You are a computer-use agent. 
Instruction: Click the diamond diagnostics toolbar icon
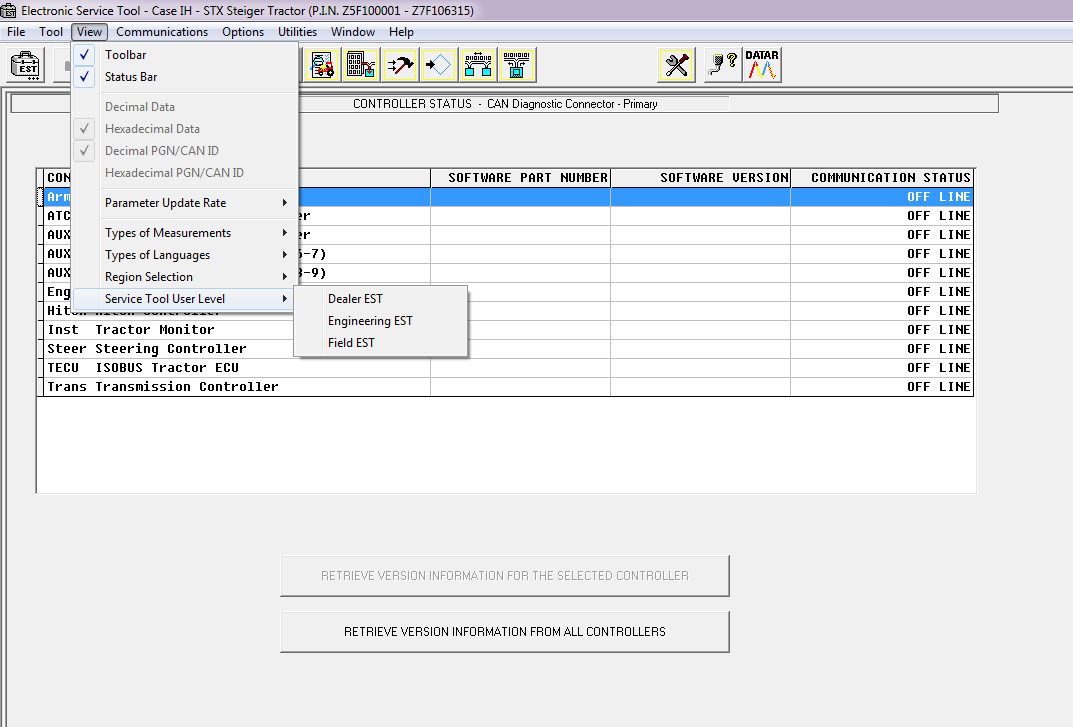tap(437, 64)
